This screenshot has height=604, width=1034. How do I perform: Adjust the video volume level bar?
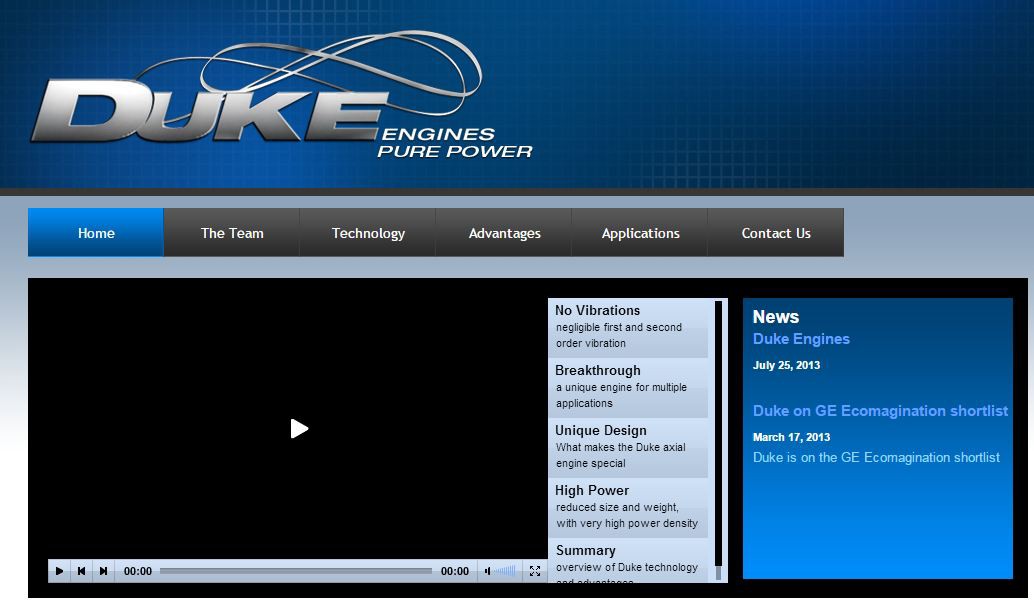[506, 571]
